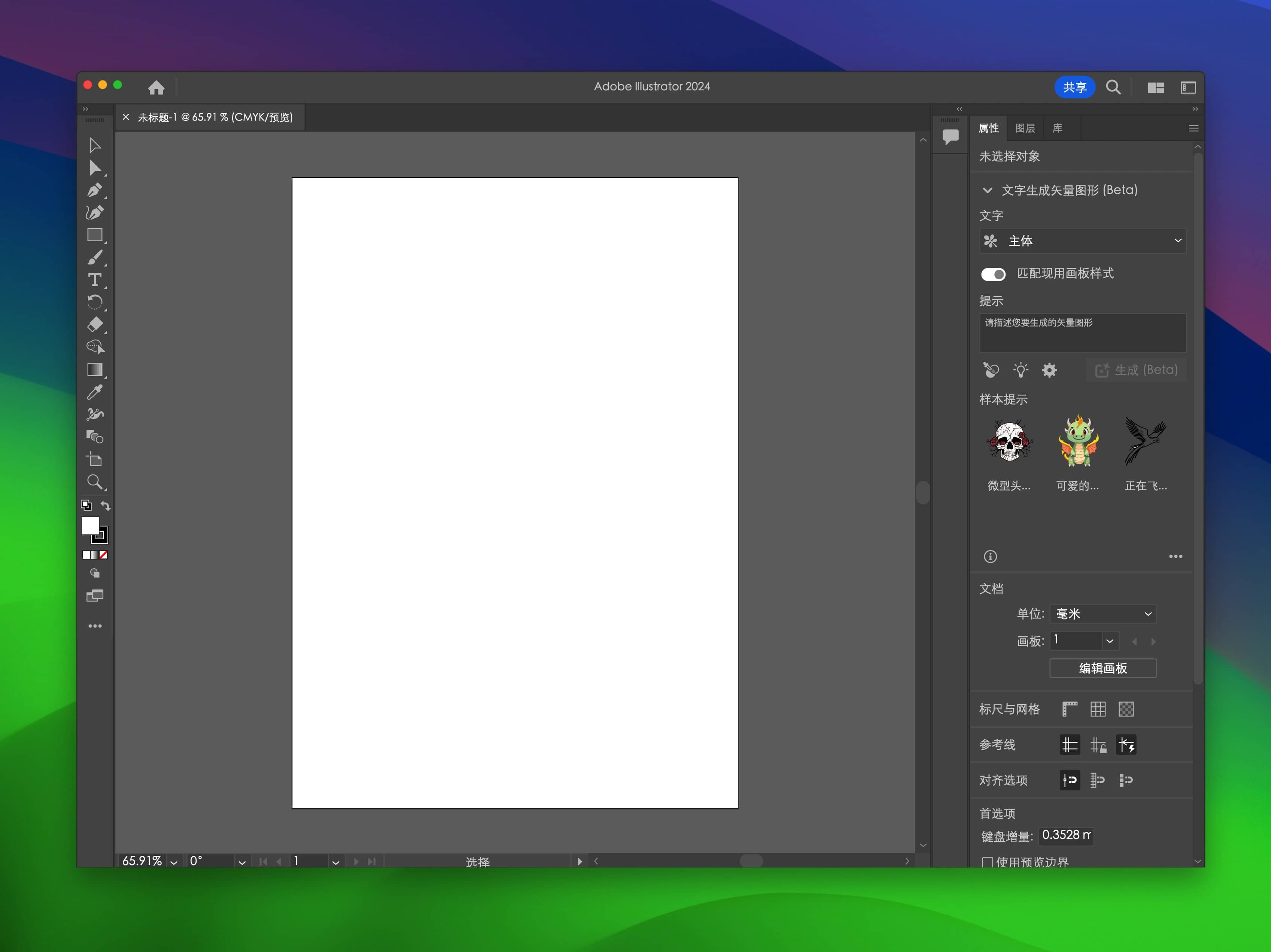Image resolution: width=1271 pixels, height=952 pixels.
Task: Click the white Fill color swatch
Action: (x=90, y=525)
